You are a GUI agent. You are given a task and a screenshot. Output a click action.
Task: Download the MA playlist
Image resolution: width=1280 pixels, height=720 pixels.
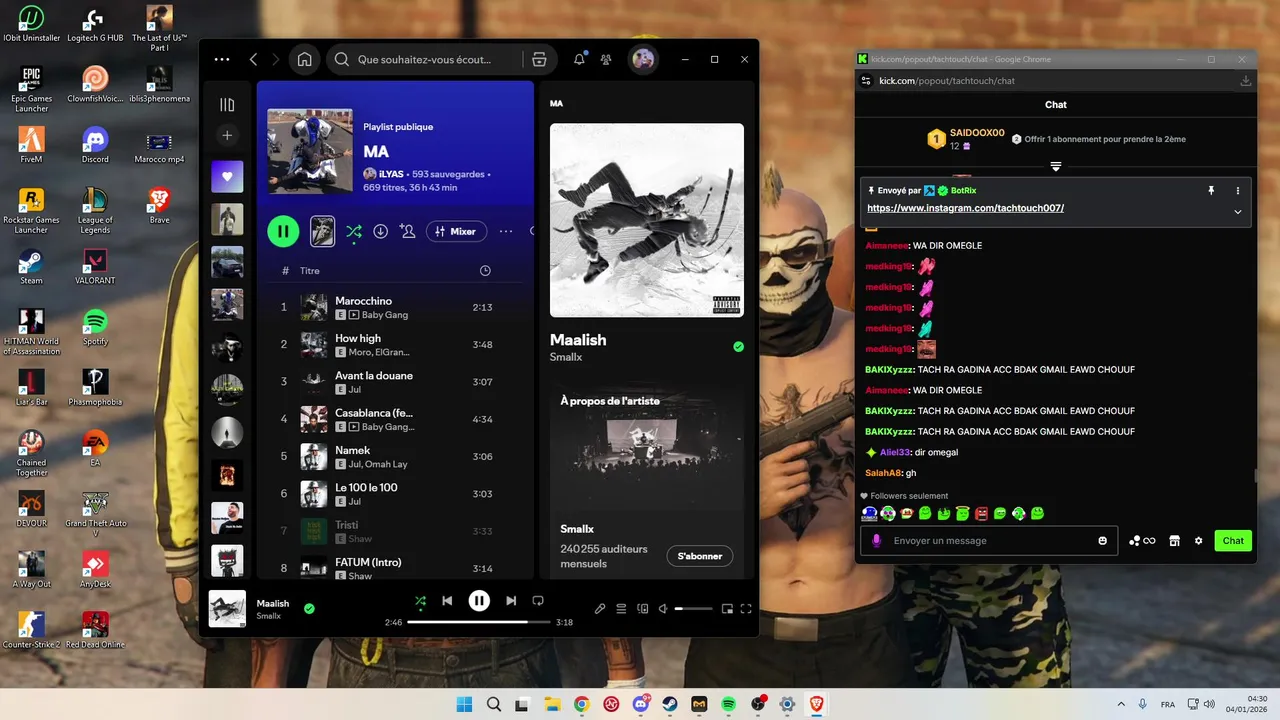[x=380, y=231]
